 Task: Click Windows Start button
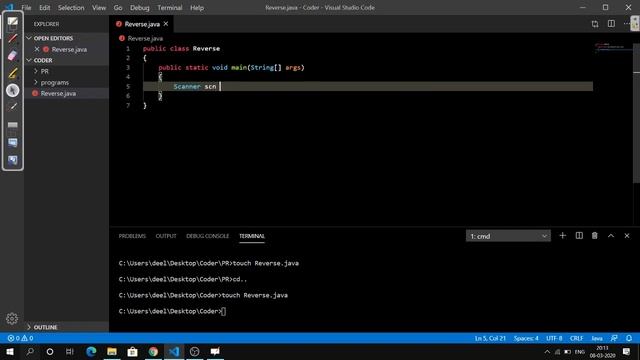click(10, 351)
